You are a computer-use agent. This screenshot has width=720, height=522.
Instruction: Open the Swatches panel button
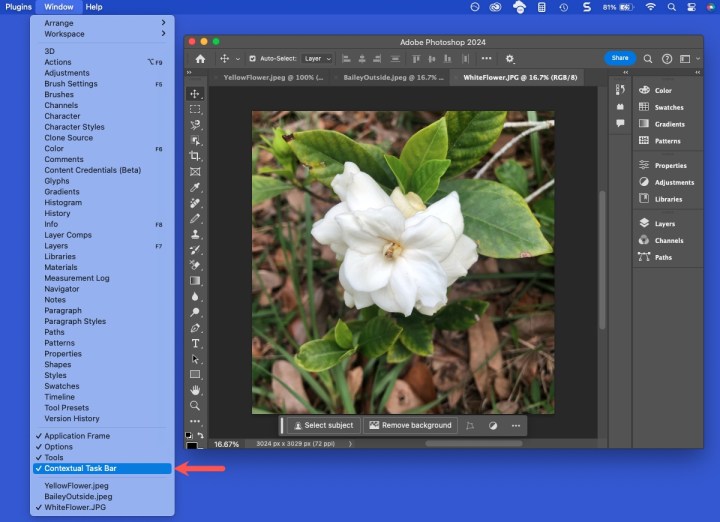pos(662,107)
